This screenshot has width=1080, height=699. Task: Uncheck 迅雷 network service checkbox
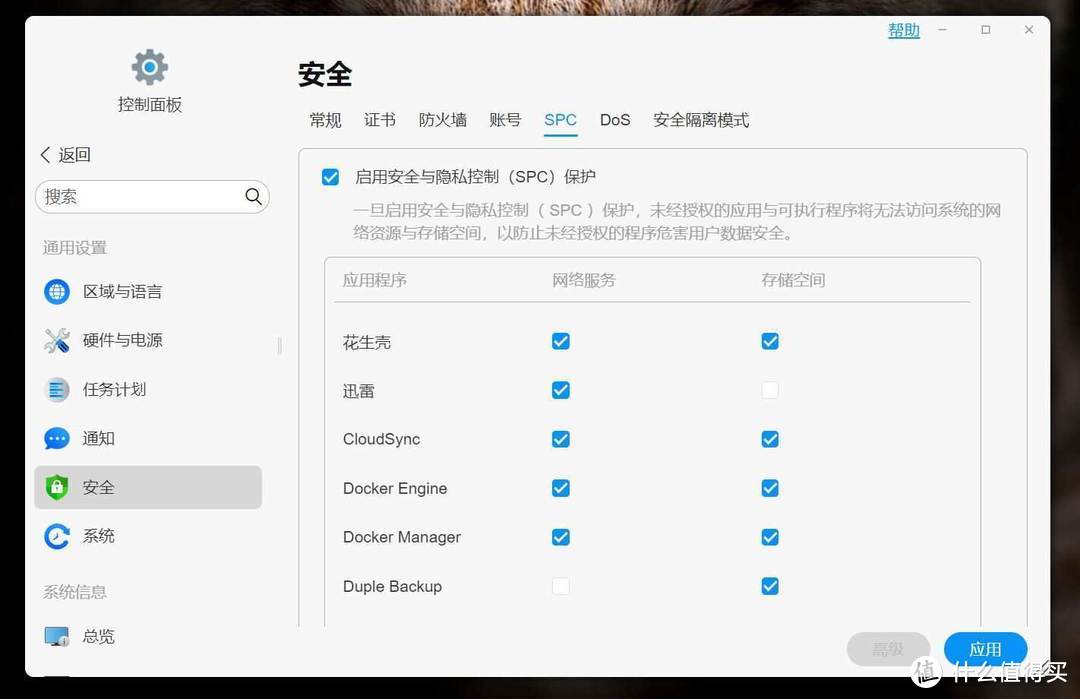[x=561, y=390]
